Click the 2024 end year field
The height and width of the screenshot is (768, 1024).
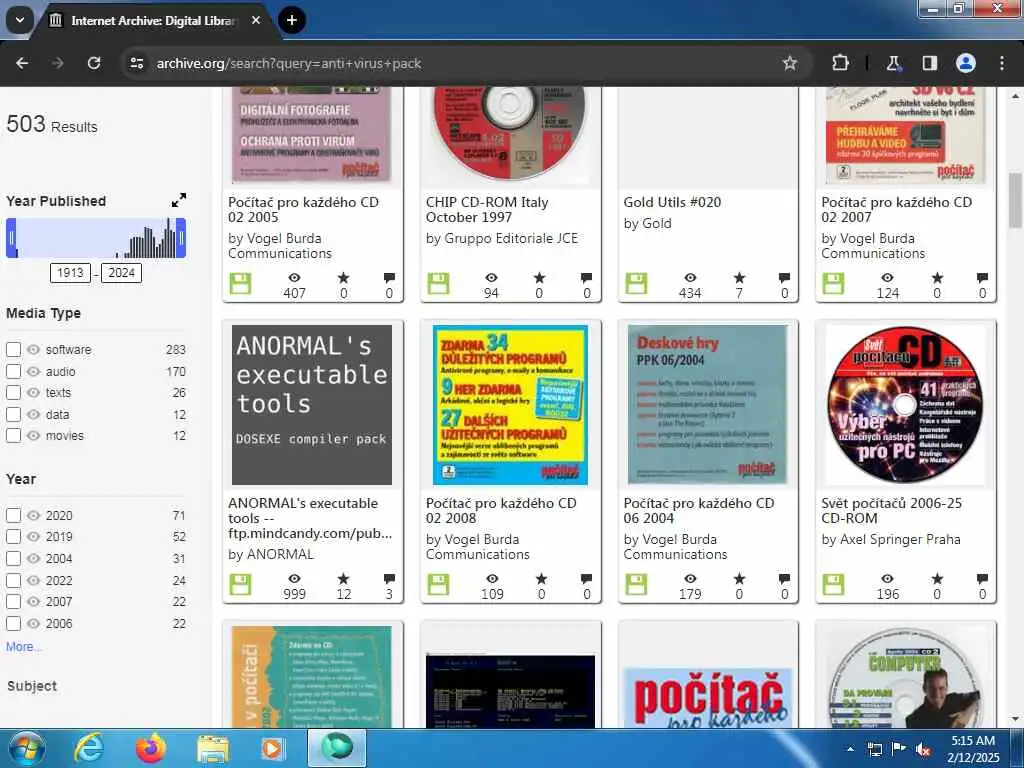(x=121, y=272)
